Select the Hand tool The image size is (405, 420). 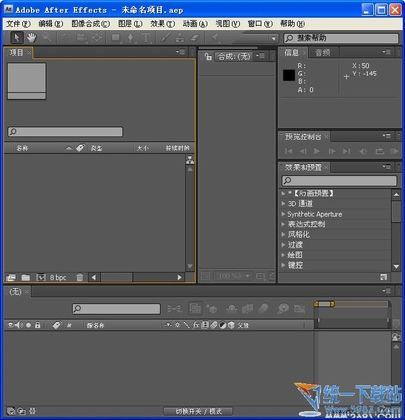tap(31, 38)
